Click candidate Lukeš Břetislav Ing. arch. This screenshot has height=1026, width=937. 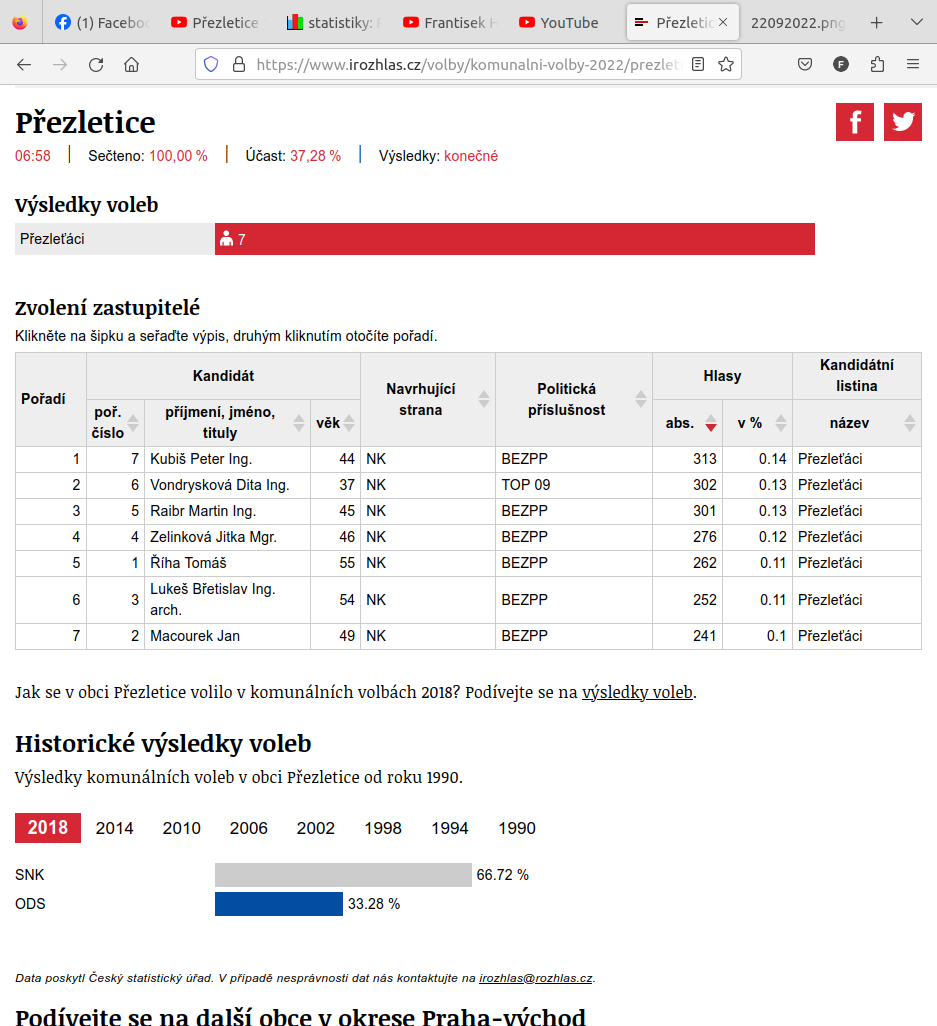(x=213, y=599)
